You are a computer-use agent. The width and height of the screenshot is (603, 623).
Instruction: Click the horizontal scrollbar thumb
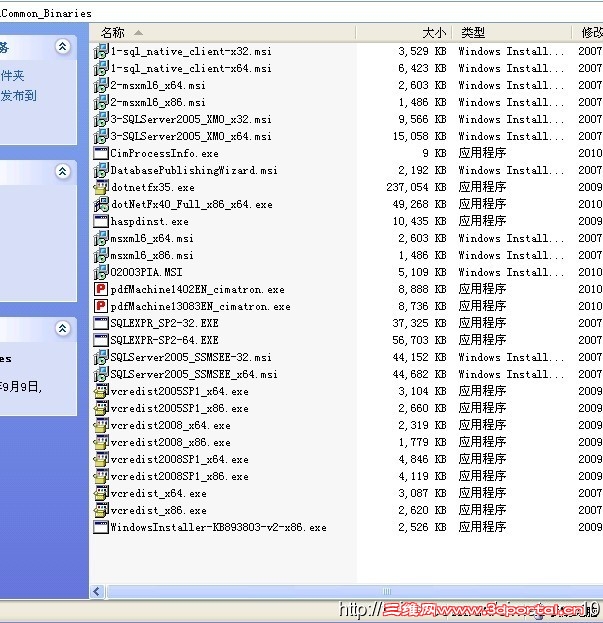[355, 592]
